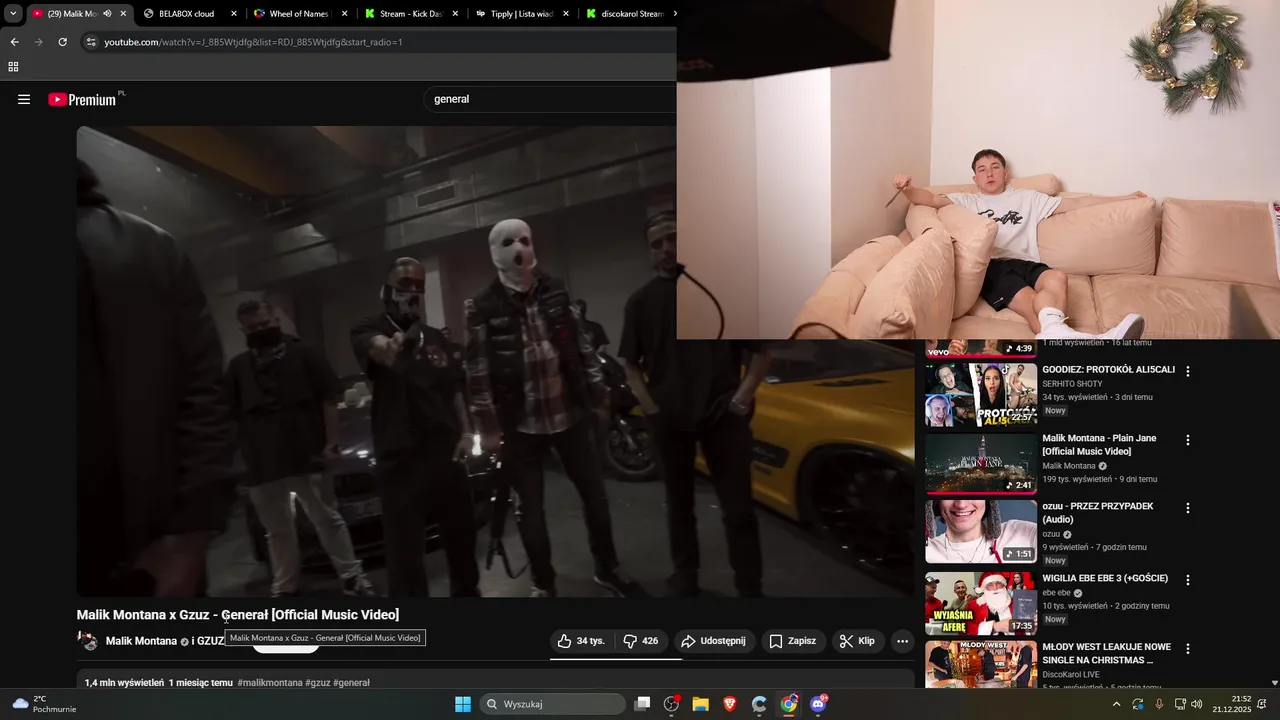
Task: Open Malik Montana - Plain Jane video title
Action: [1099, 445]
